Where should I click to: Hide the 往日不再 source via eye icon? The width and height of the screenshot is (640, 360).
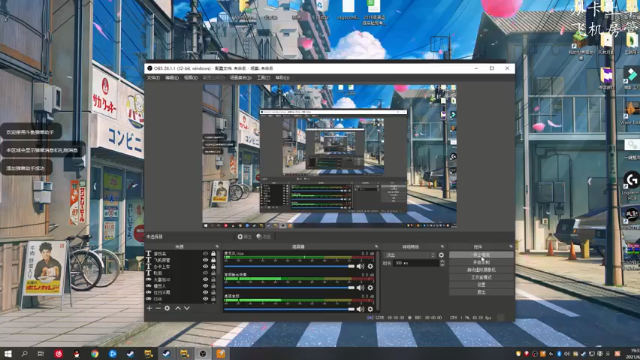205,293
